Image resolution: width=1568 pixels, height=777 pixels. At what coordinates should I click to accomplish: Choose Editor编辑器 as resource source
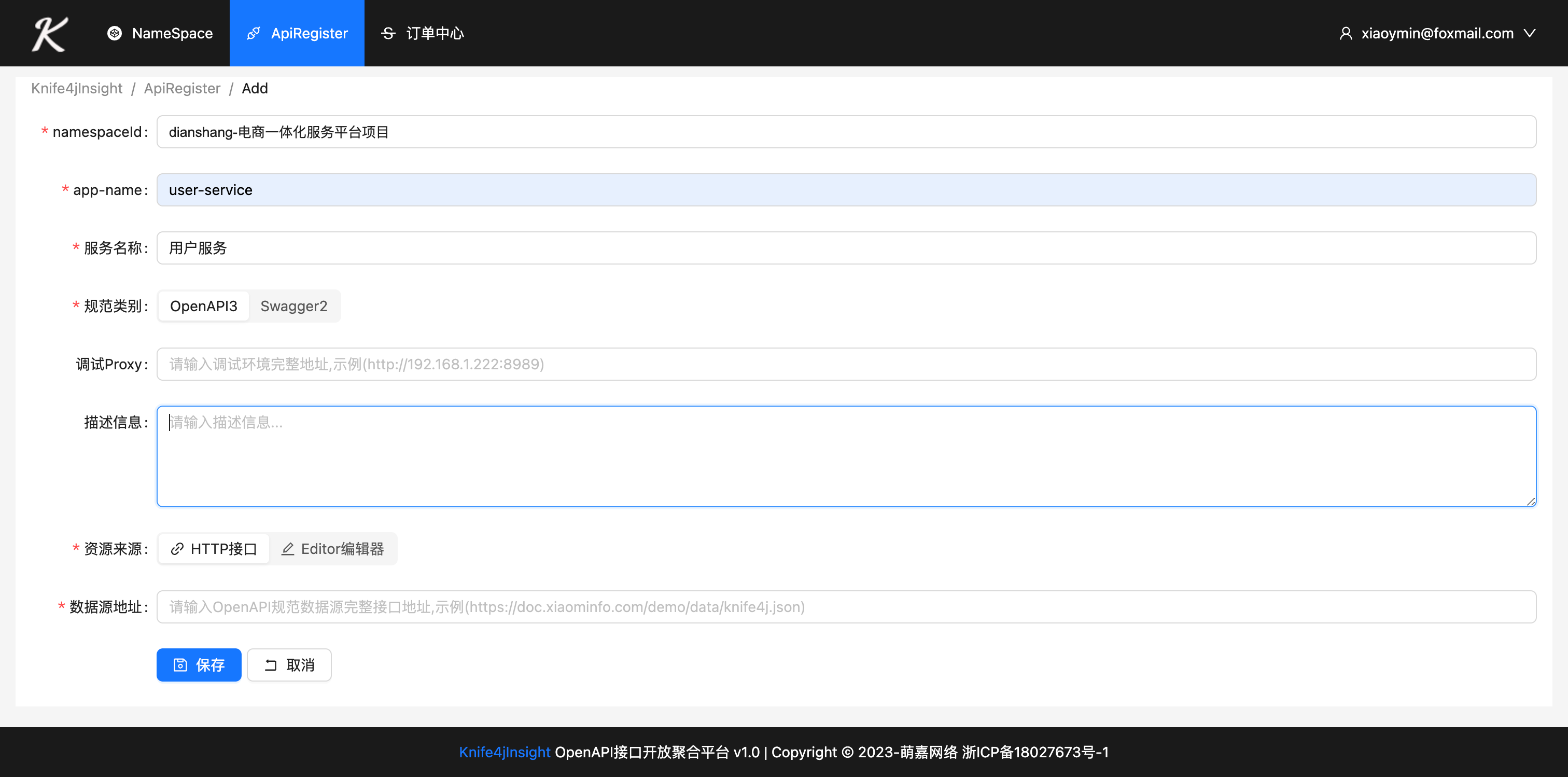pos(332,549)
